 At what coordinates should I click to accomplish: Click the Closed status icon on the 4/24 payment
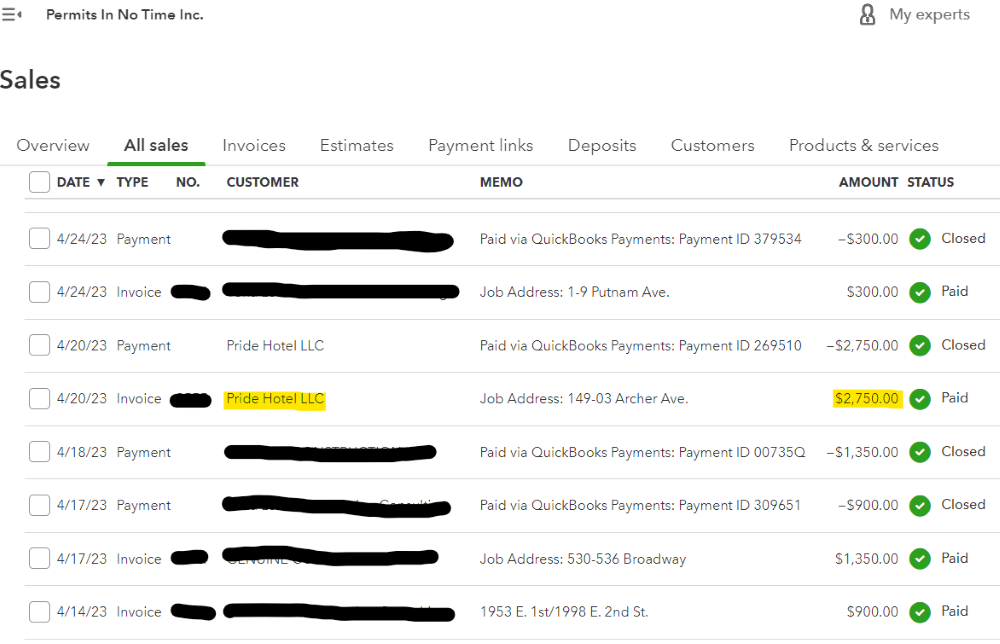click(920, 238)
